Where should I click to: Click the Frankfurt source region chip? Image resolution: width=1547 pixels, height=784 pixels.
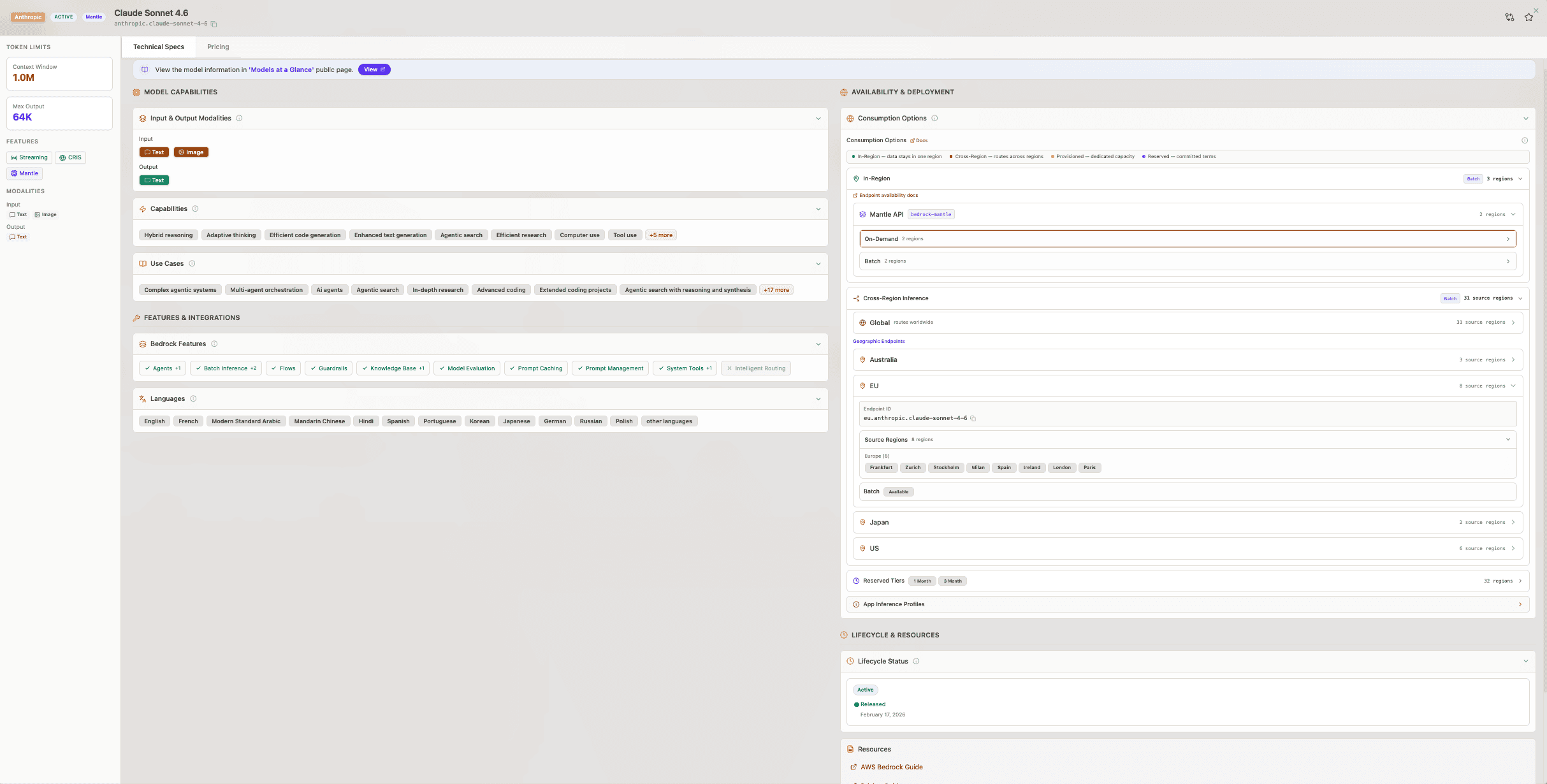882,468
